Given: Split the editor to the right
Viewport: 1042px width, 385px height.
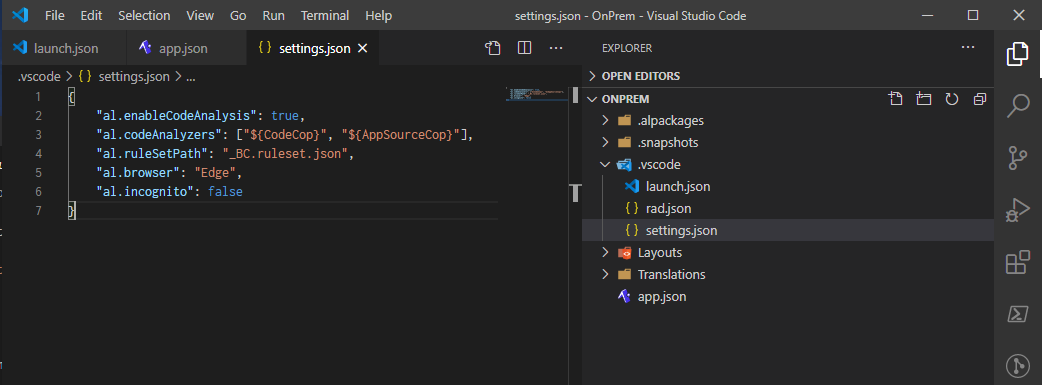Looking at the screenshot, I should tap(524, 48).
